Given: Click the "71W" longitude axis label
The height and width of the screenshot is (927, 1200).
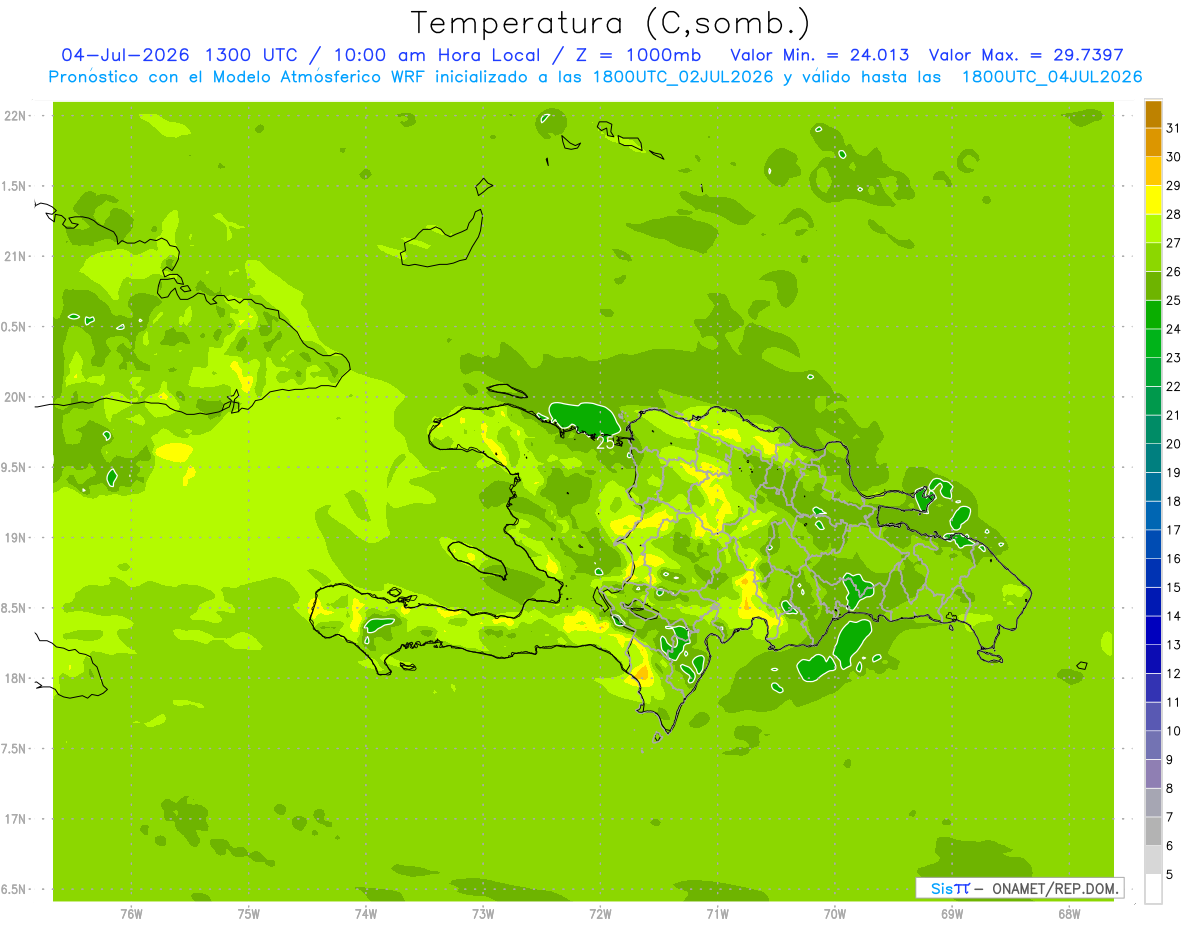Looking at the screenshot, I should (717, 912).
